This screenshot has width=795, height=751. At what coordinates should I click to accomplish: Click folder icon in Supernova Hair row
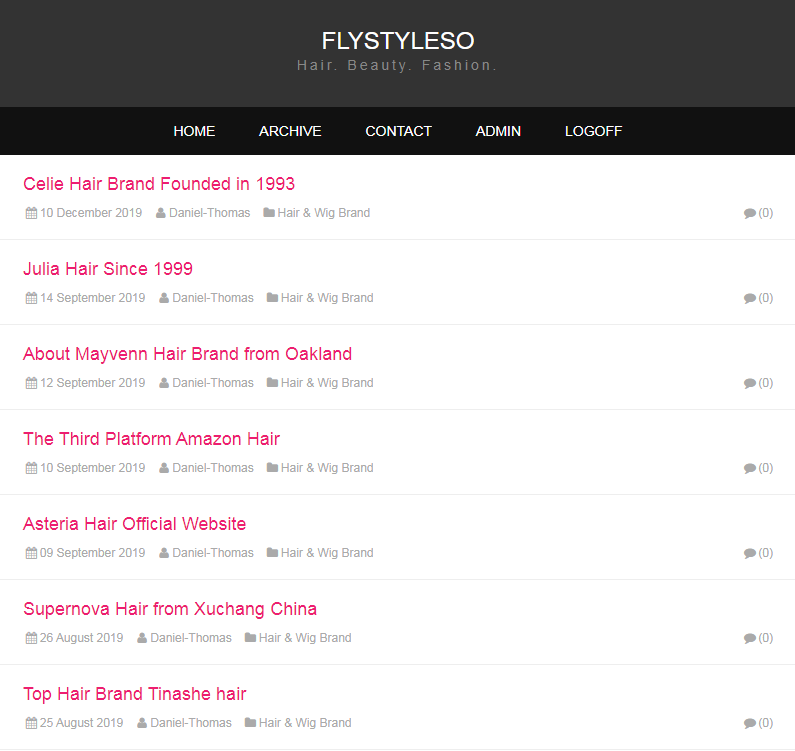[x=250, y=637]
